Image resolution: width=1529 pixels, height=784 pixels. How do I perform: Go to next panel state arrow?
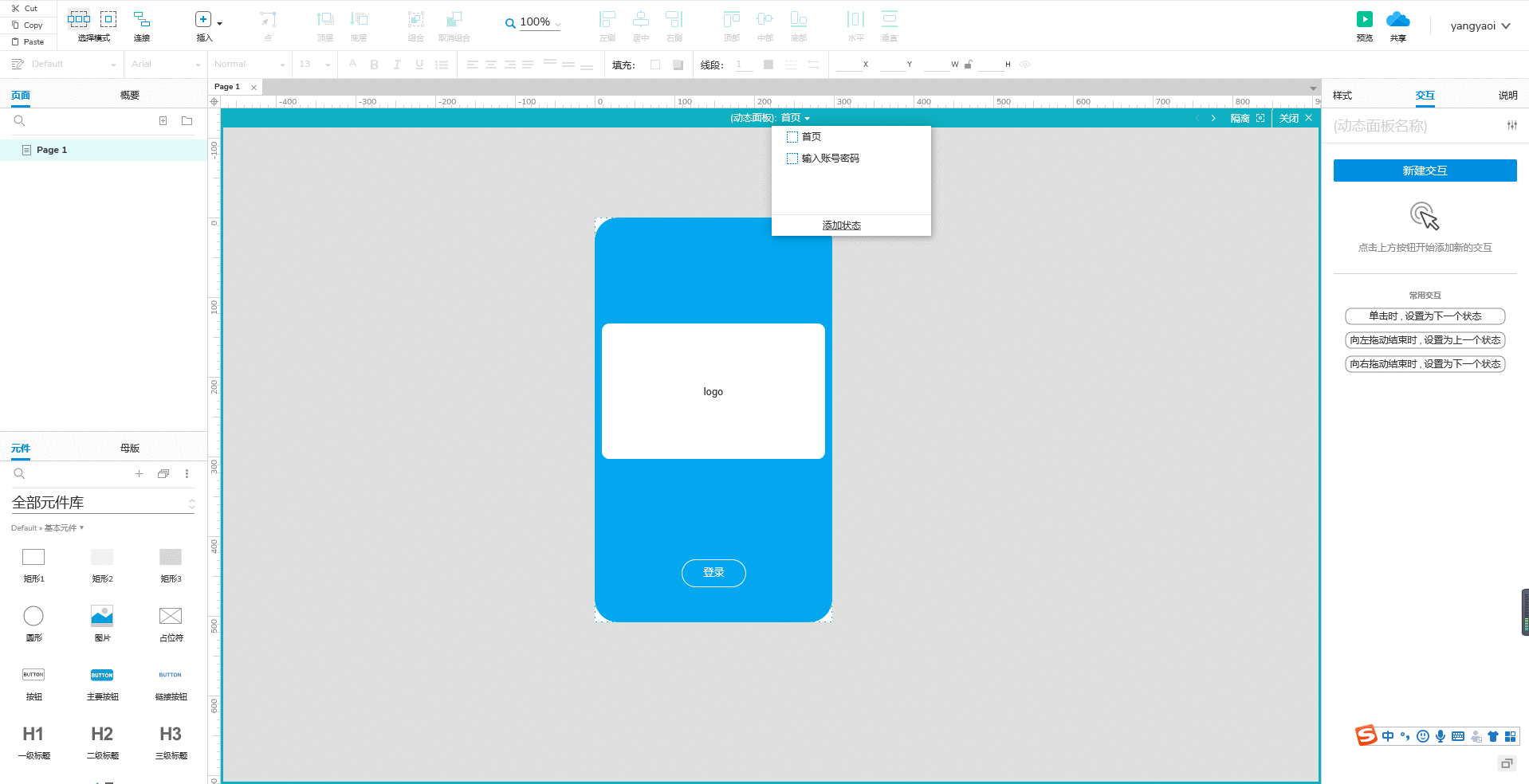click(1213, 118)
